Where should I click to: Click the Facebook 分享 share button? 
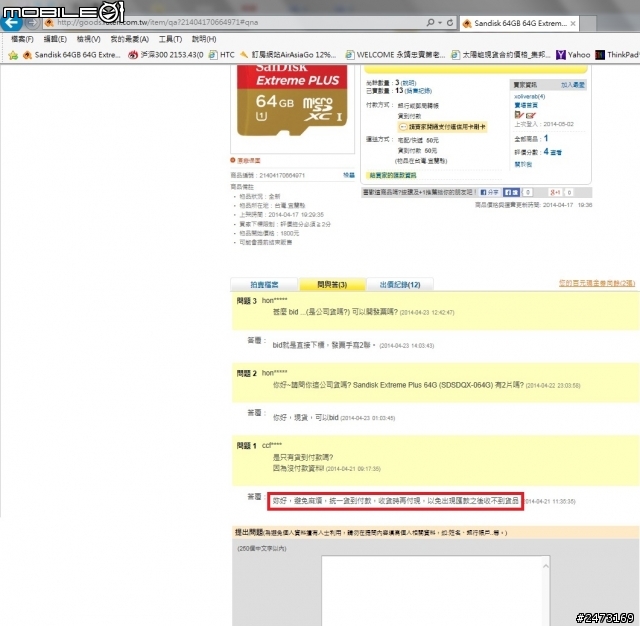tap(489, 192)
